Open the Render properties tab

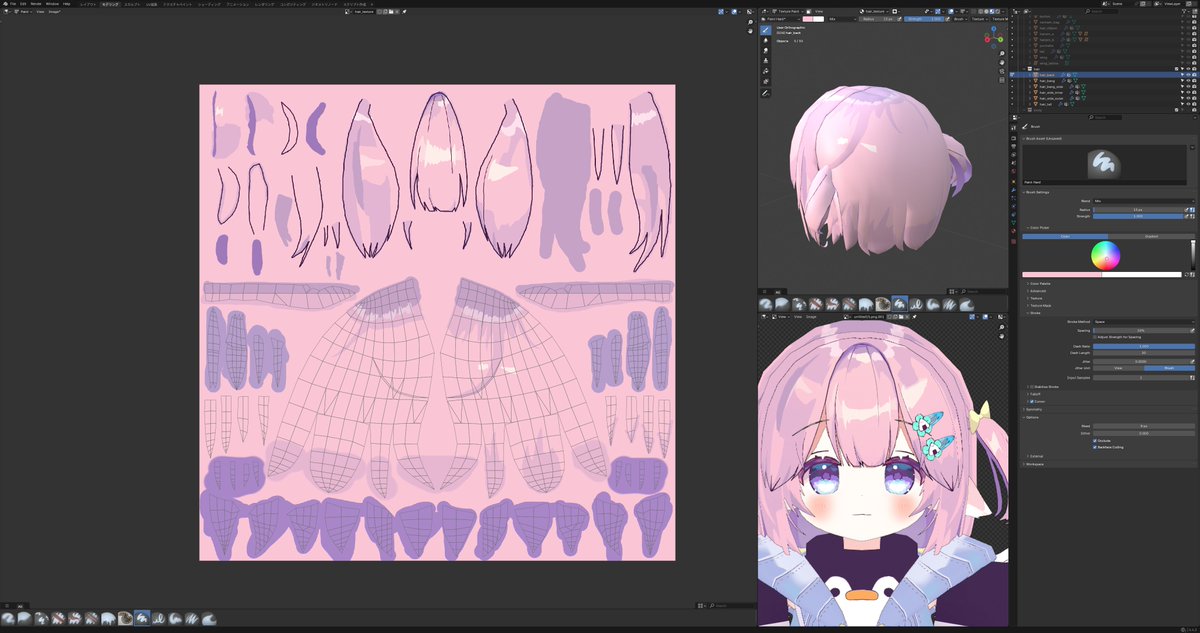(1014, 138)
